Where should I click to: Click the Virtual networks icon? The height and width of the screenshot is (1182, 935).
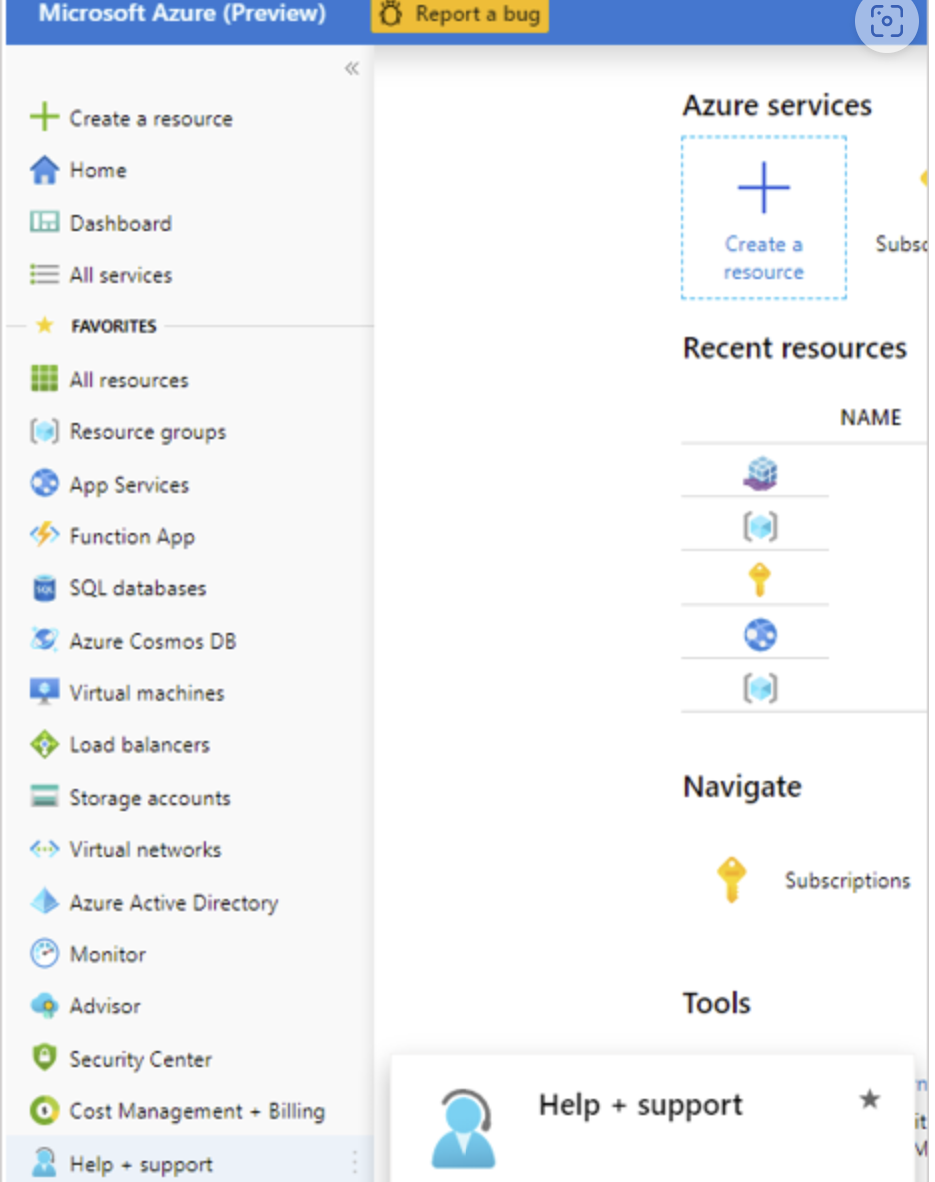[44, 850]
